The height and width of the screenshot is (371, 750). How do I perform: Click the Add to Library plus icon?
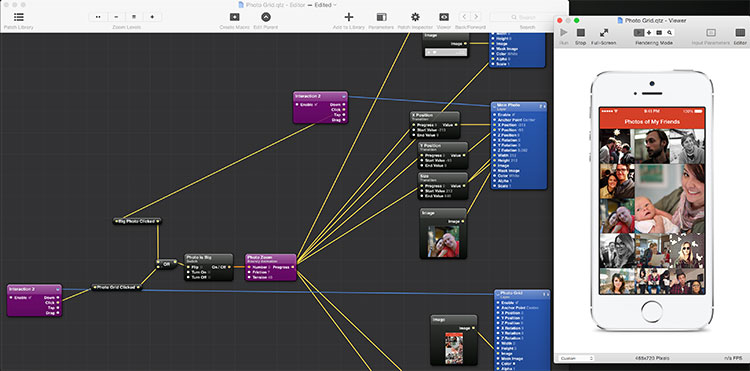pos(349,17)
